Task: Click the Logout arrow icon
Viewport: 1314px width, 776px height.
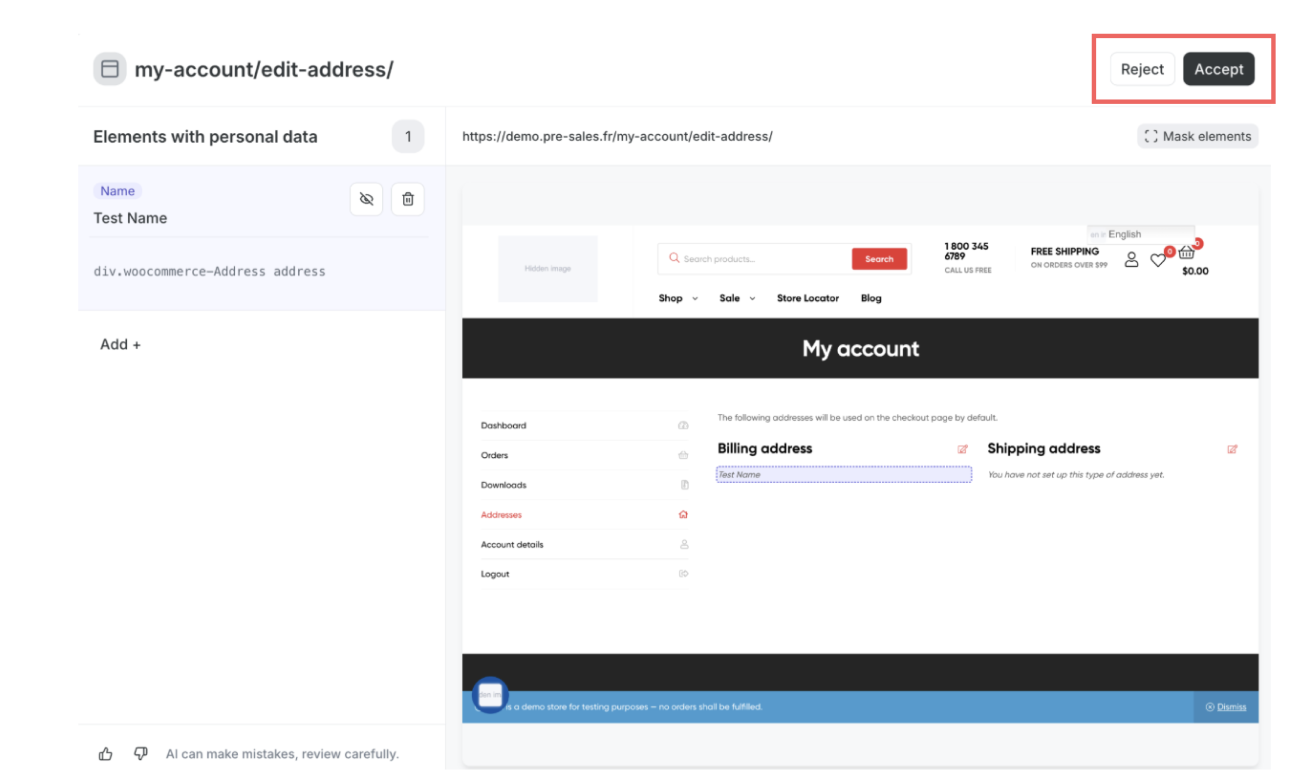Action: tap(684, 574)
